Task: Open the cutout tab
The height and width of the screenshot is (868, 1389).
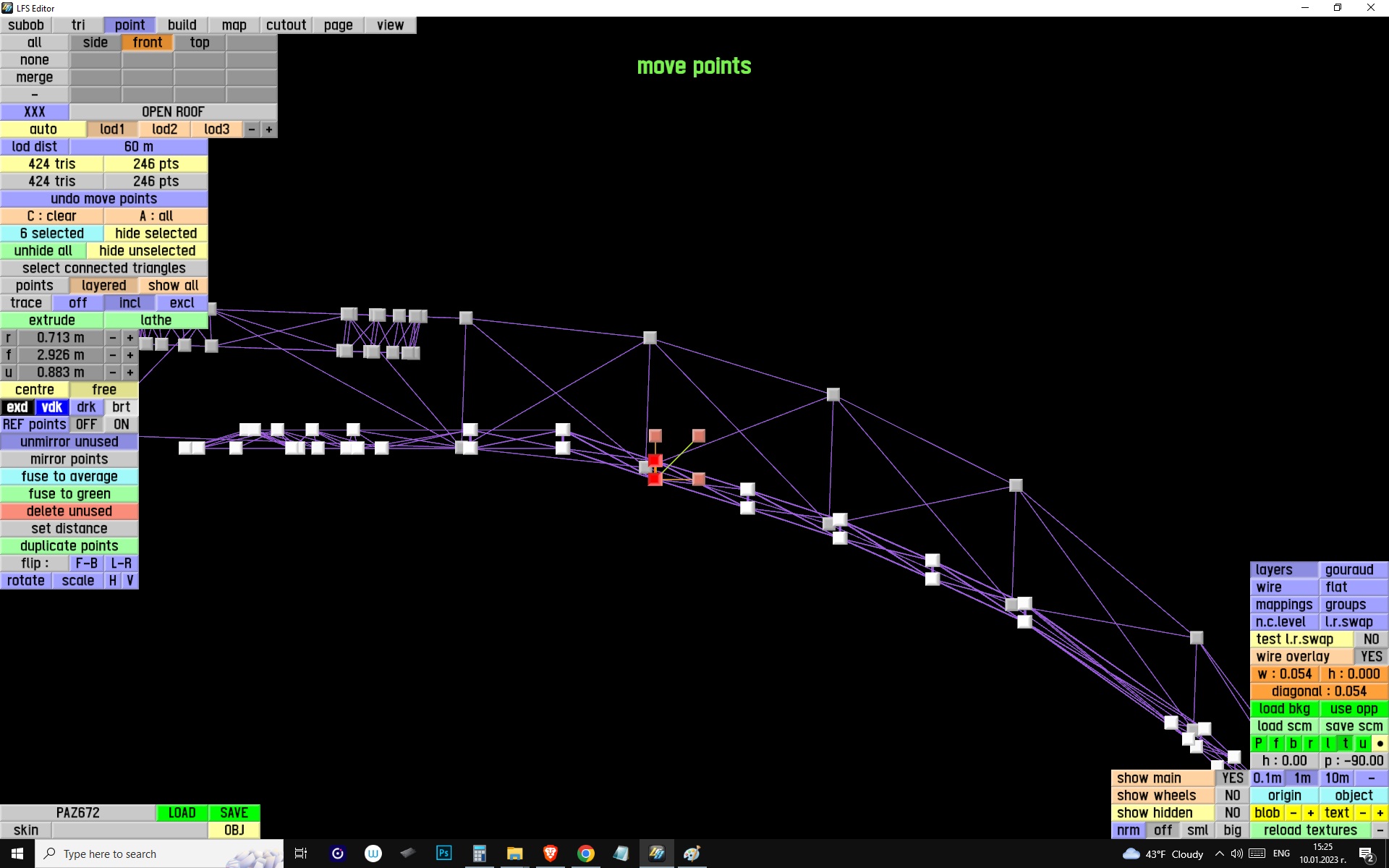Action: [x=286, y=25]
